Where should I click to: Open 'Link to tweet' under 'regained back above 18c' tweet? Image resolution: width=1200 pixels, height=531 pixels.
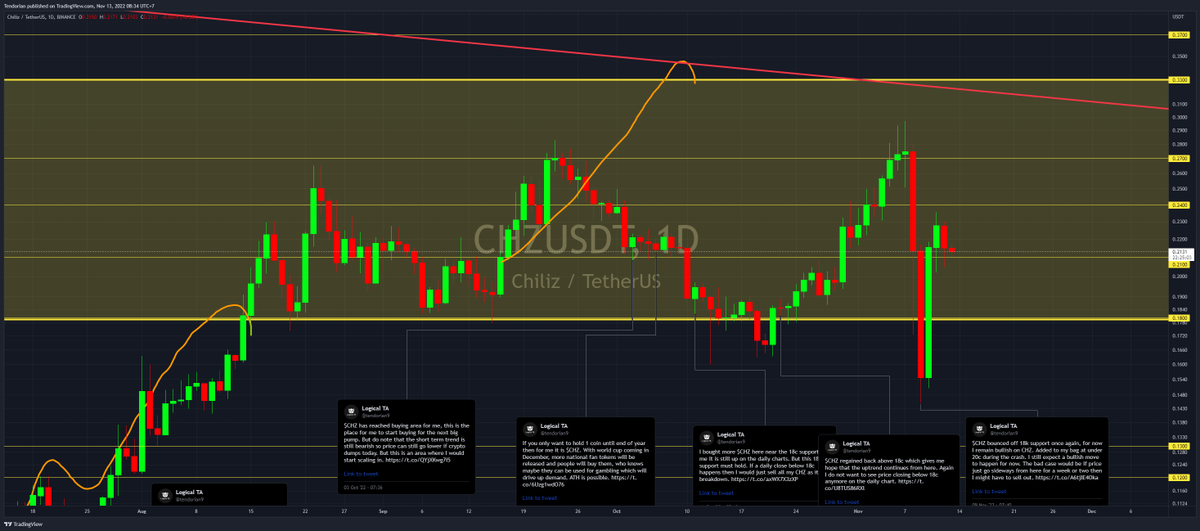pyautogui.click(x=841, y=501)
